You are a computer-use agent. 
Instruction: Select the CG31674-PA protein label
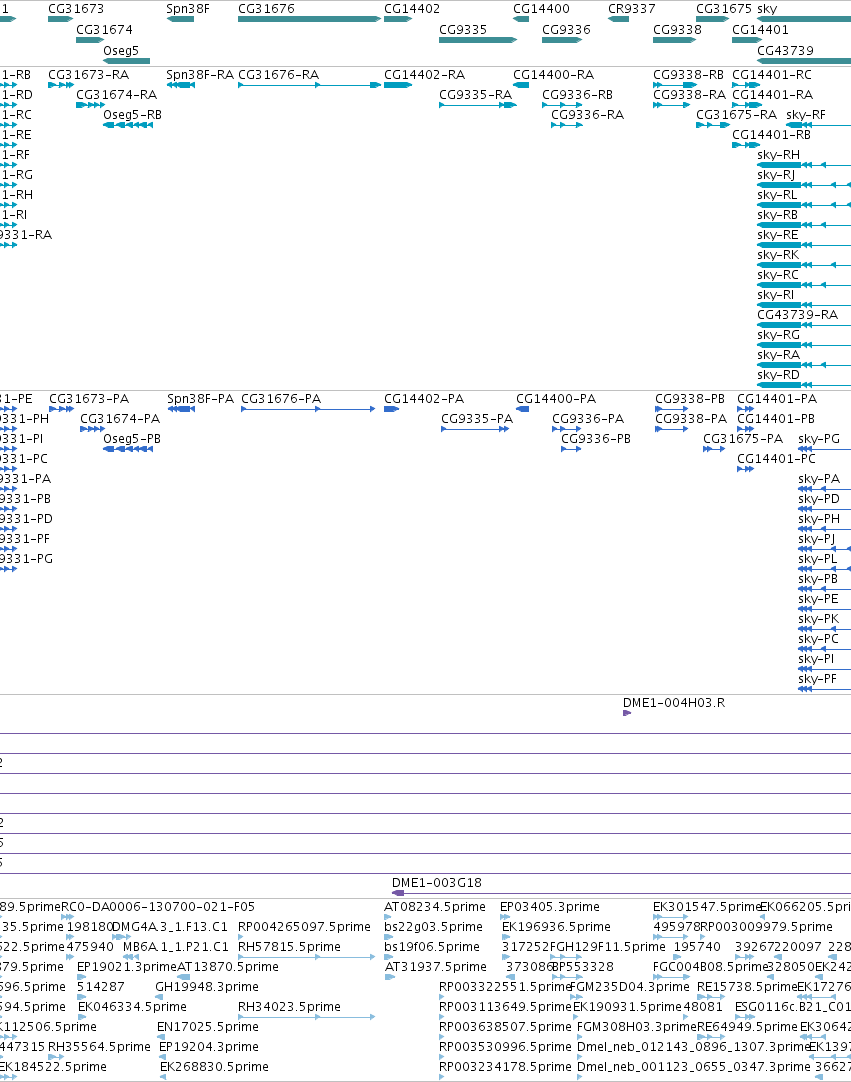tap(120, 419)
